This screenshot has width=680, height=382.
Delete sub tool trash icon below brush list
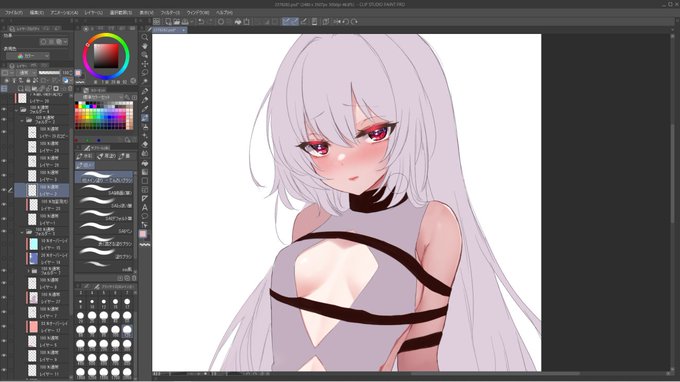(x=134, y=278)
